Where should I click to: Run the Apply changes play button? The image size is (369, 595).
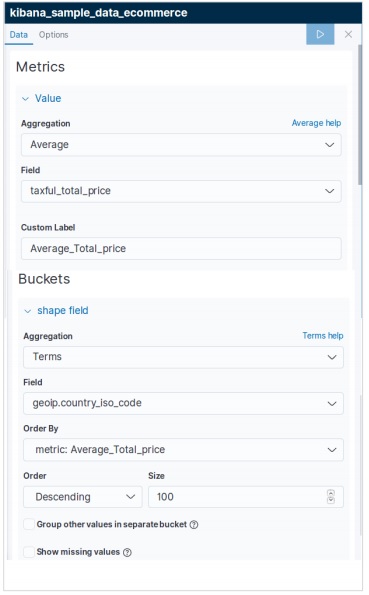coord(320,34)
